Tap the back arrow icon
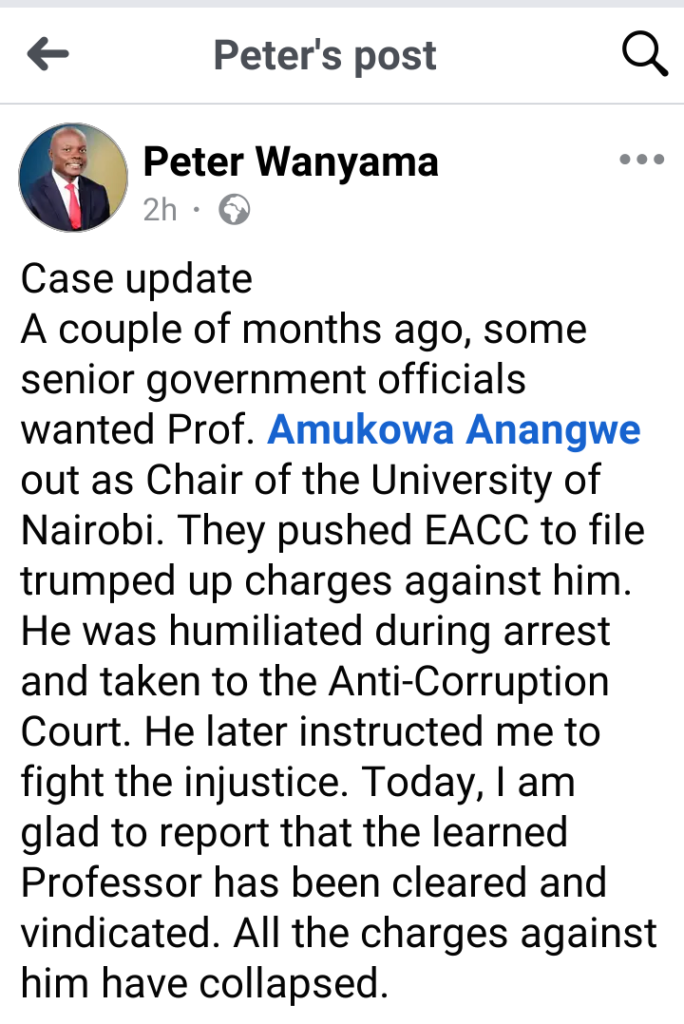Screen dimensions: 684x1024 tap(48, 55)
